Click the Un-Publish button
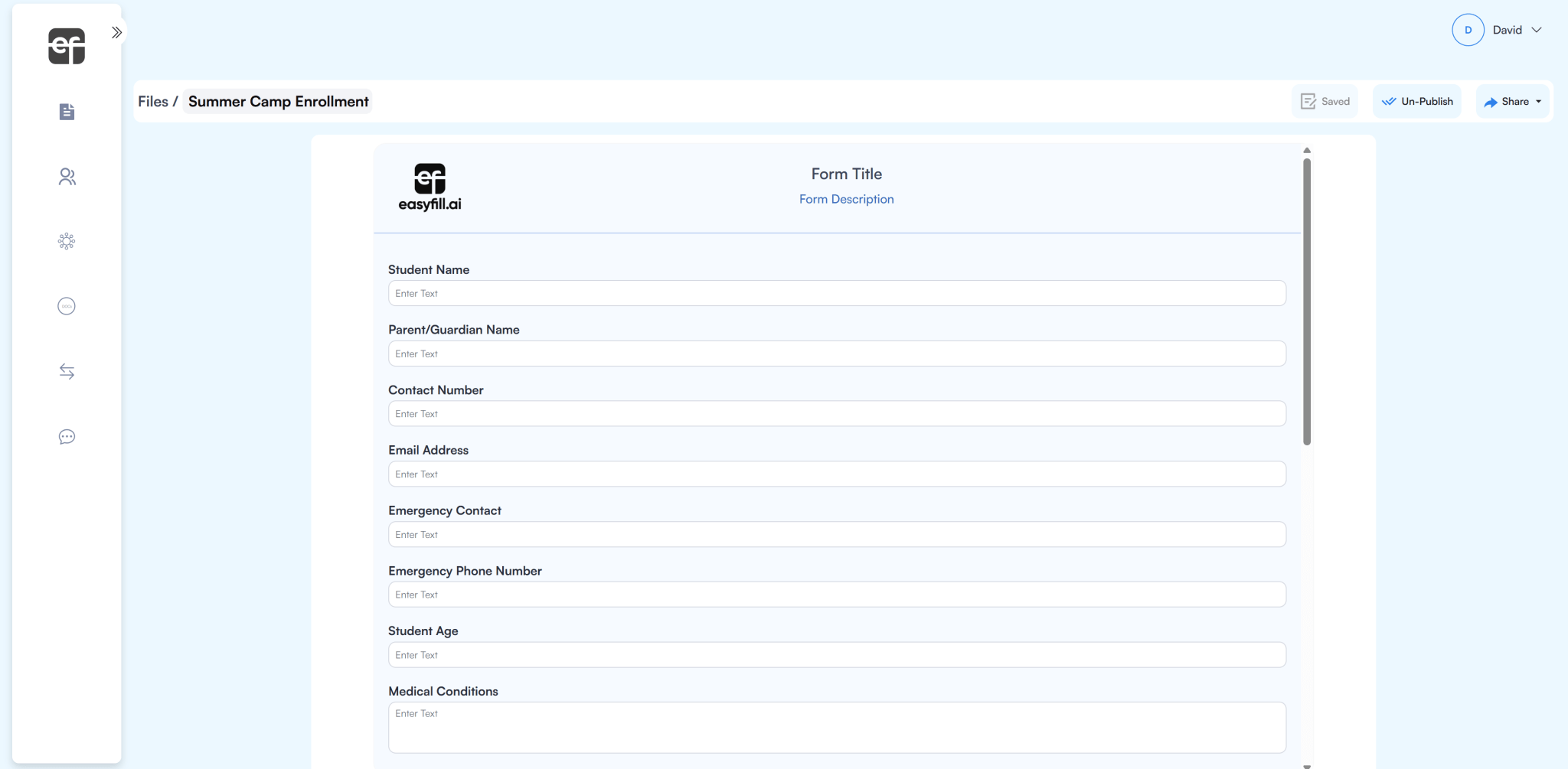Image resolution: width=1568 pixels, height=769 pixels. tap(1416, 102)
